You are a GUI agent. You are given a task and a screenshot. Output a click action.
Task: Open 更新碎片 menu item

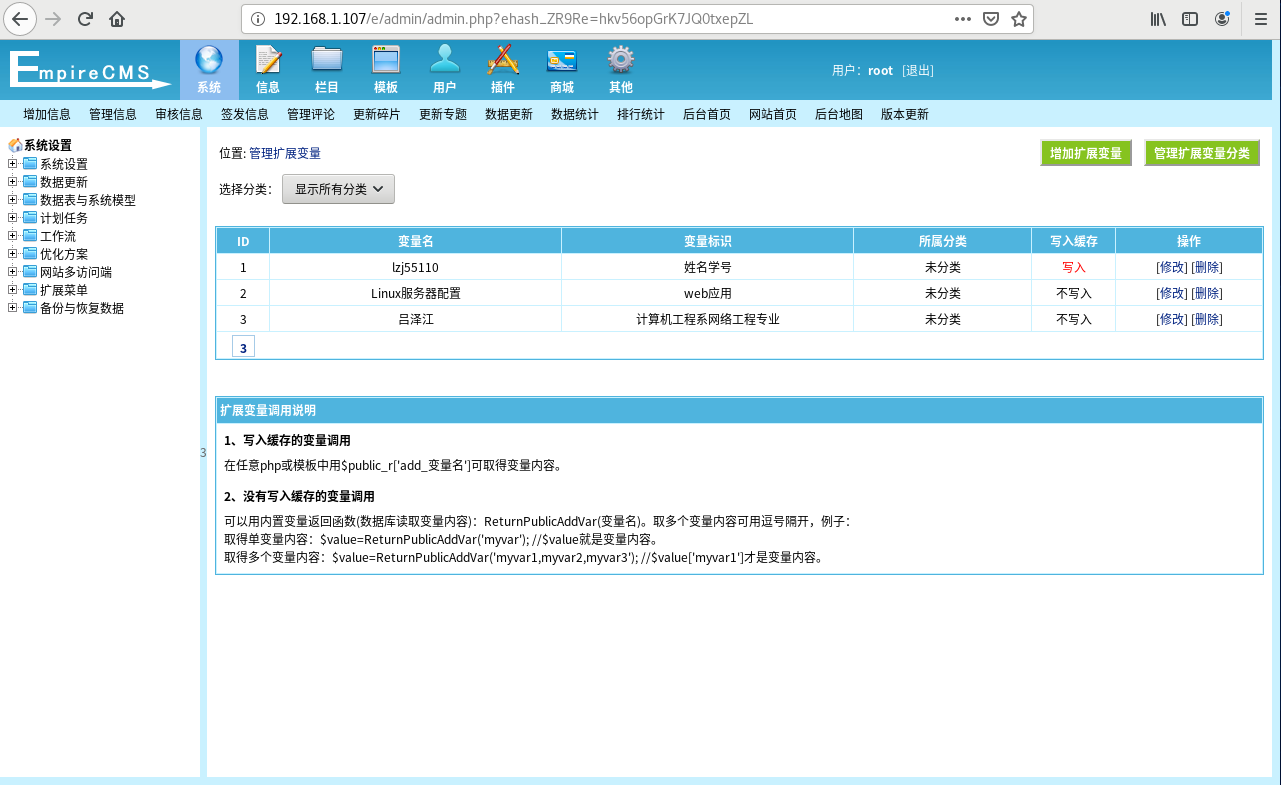point(377,114)
